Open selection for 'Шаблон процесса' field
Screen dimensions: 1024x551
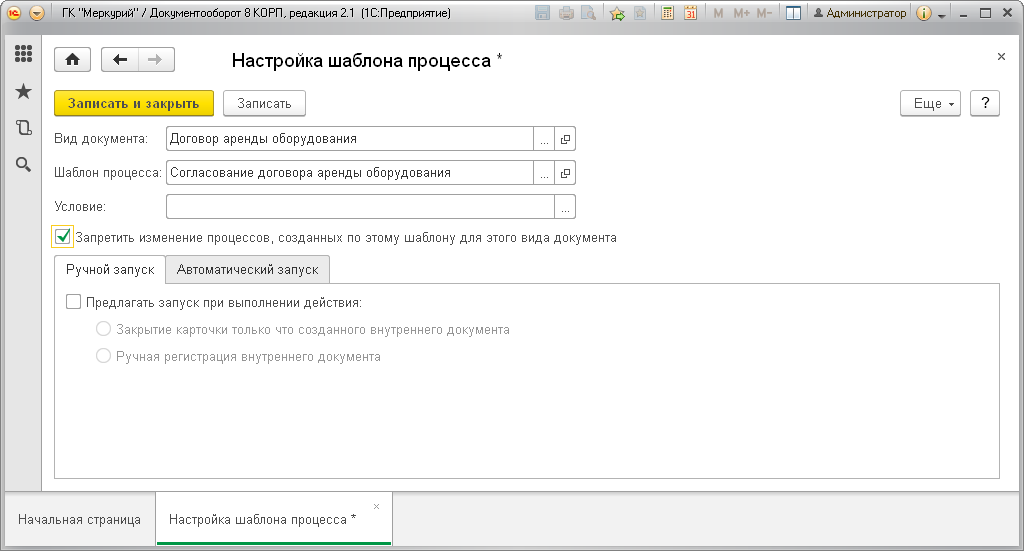point(544,173)
